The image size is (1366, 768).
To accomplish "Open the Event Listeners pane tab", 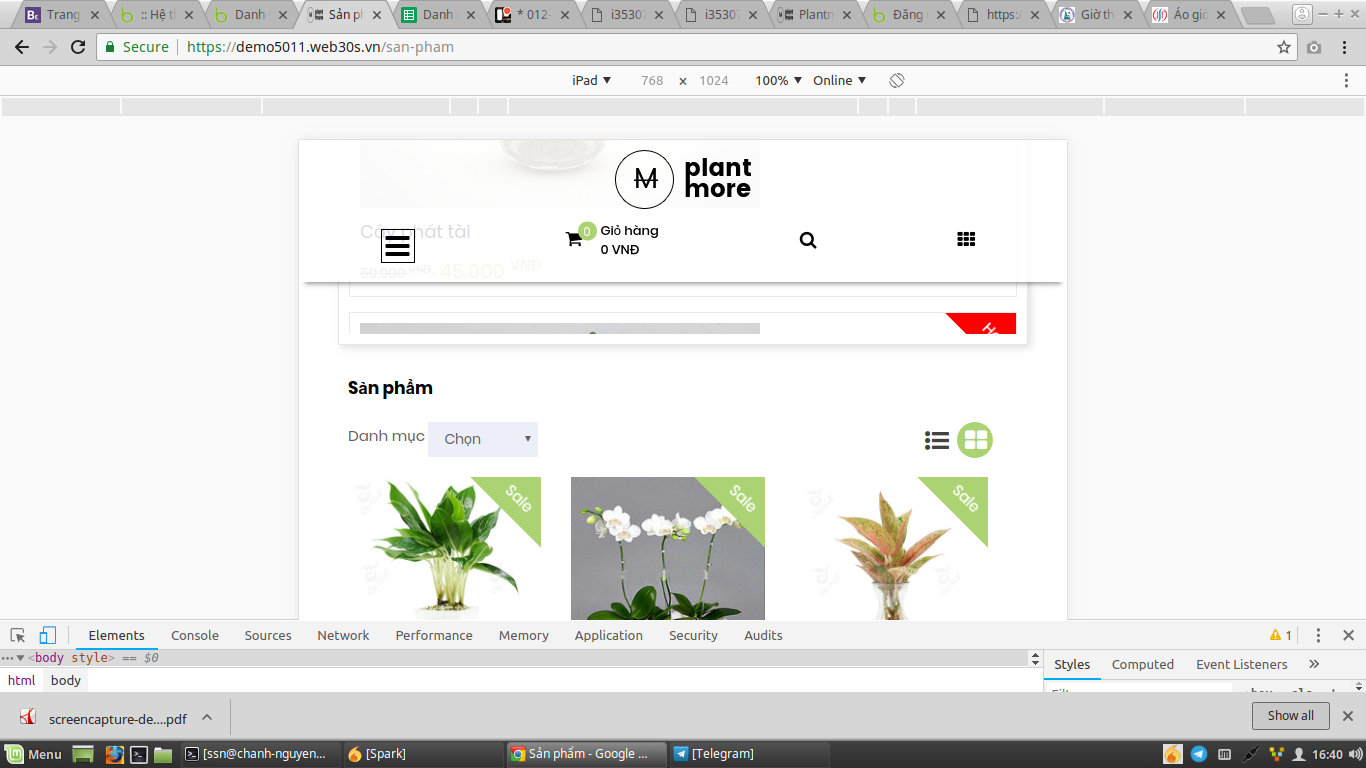I will (1242, 664).
